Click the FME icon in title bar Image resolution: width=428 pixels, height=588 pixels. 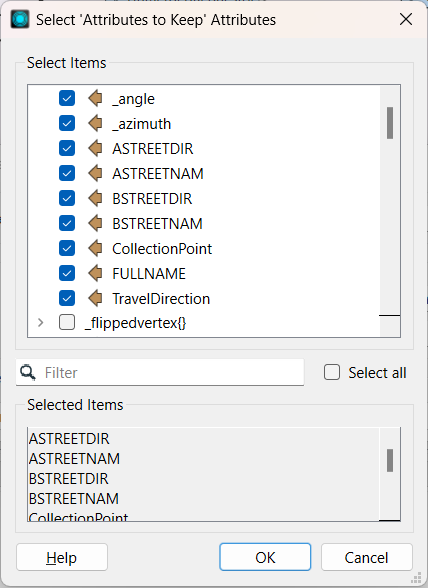(20, 20)
